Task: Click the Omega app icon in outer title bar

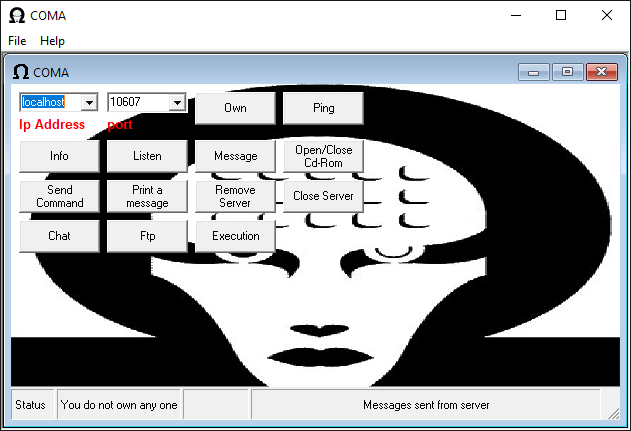Action: coord(17,16)
